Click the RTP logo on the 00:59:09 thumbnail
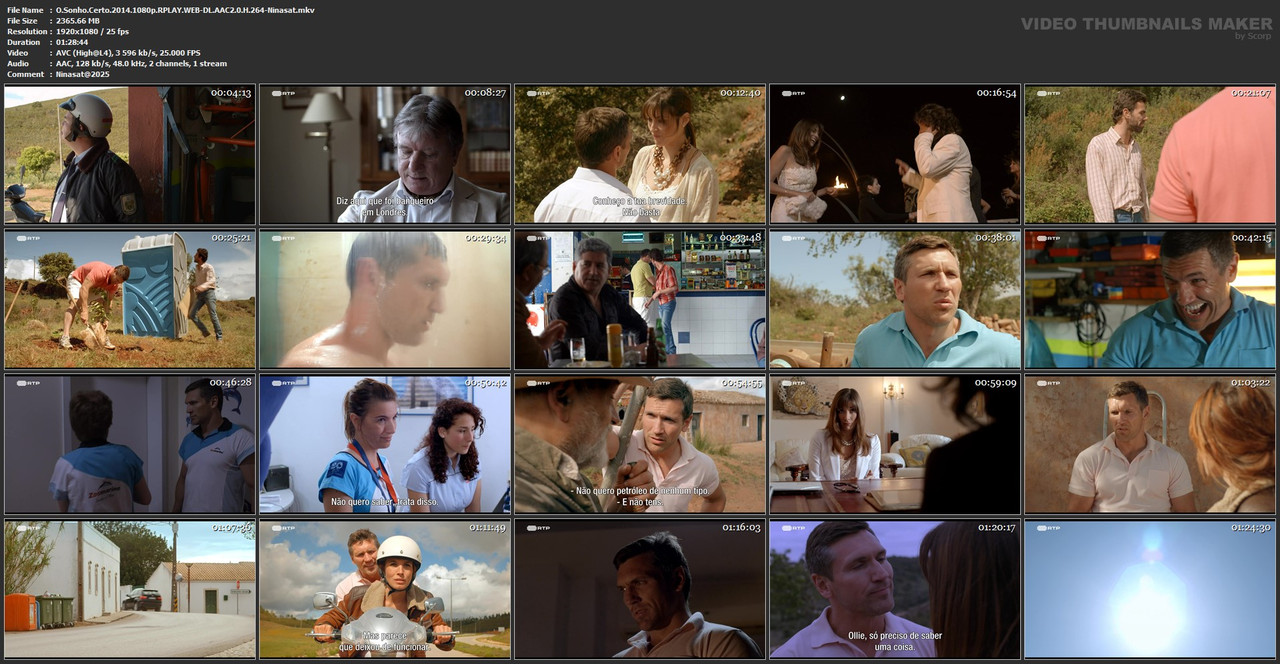 tap(792, 383)
